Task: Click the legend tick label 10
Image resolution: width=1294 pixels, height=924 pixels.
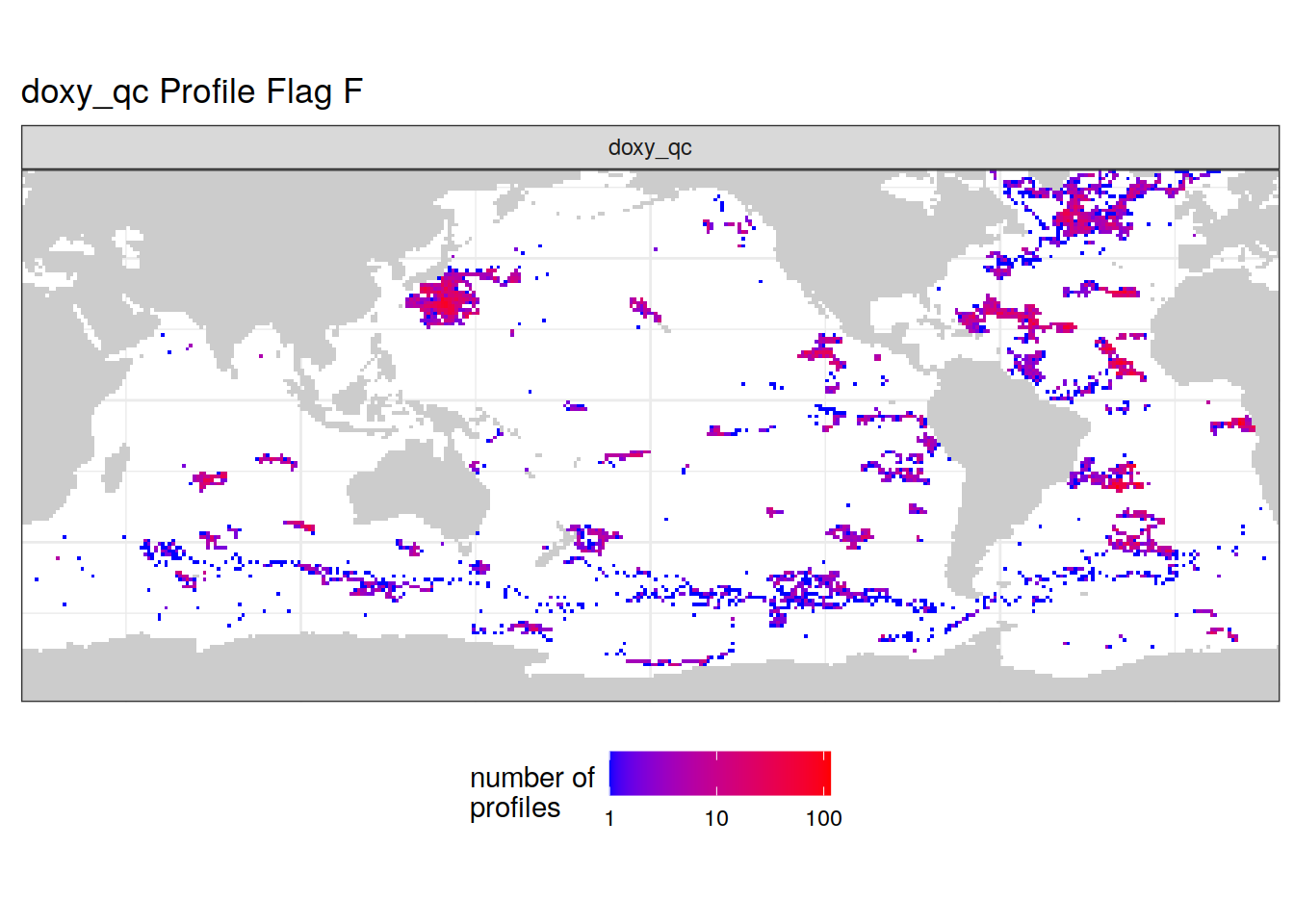Action: coord(716,819)
